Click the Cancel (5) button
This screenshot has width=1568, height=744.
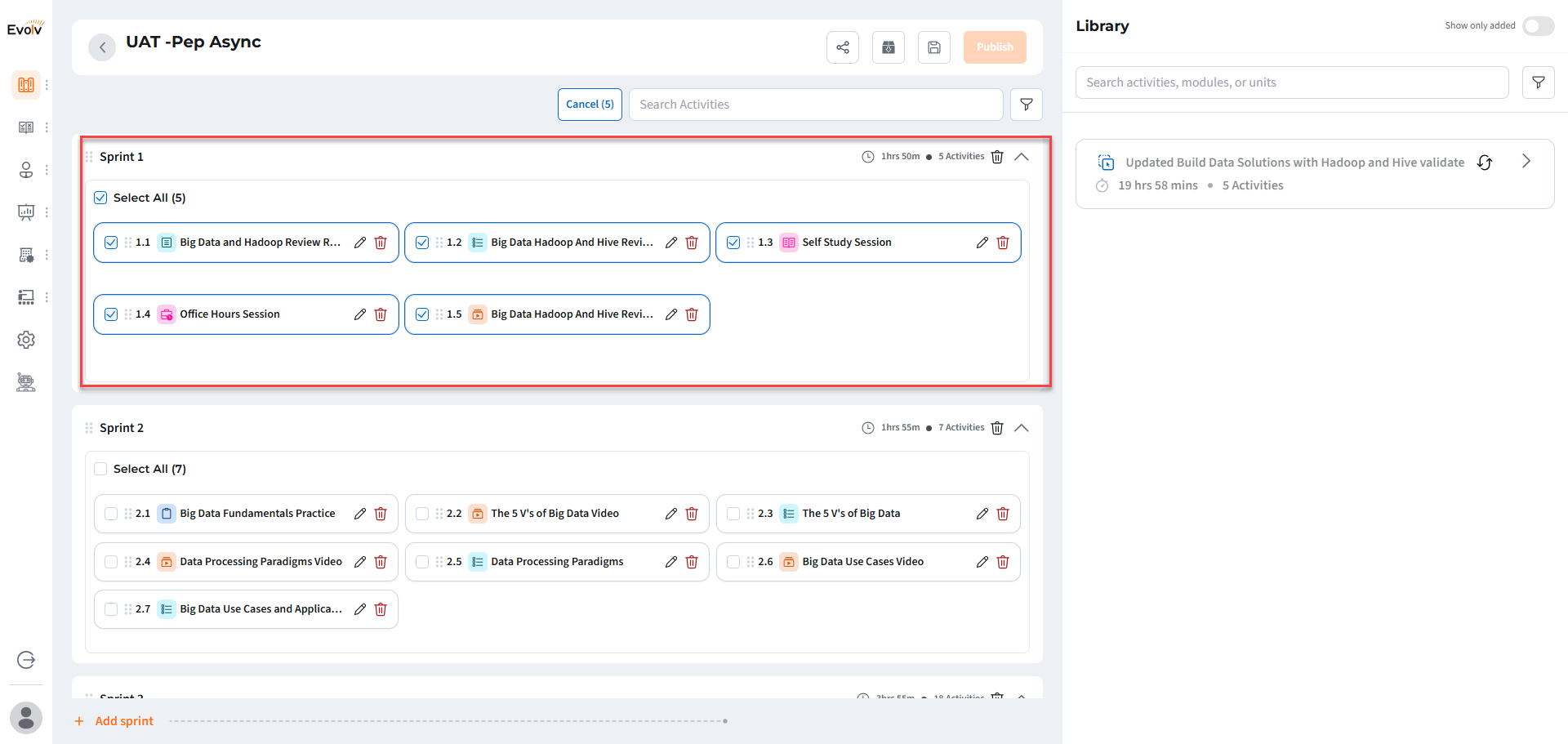[590, 105]
